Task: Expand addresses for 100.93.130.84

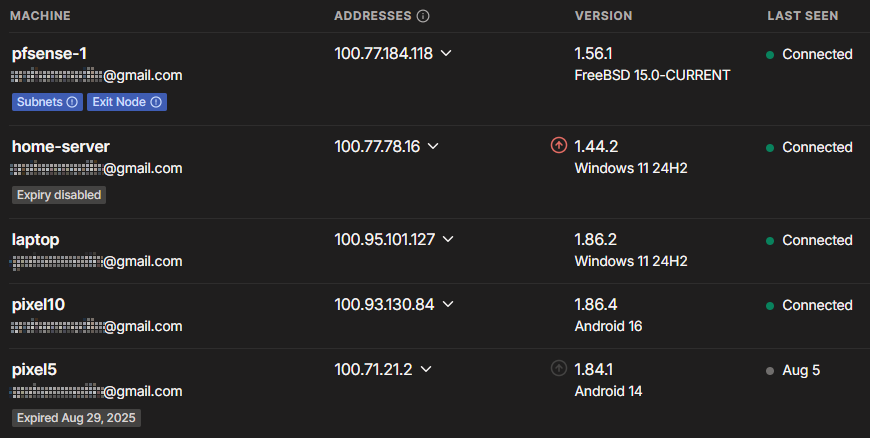Action: 448,304
